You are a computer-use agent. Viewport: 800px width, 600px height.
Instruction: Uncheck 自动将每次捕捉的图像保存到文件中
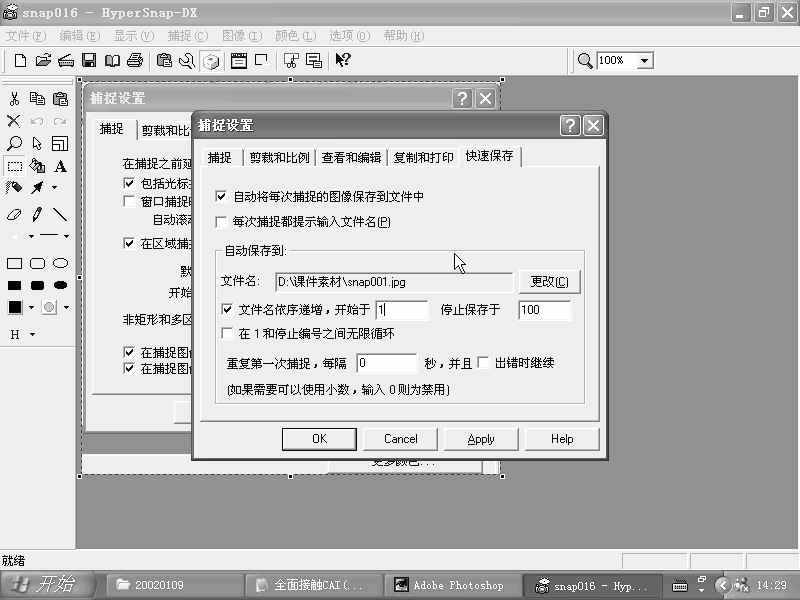click(x=222, y=196)
